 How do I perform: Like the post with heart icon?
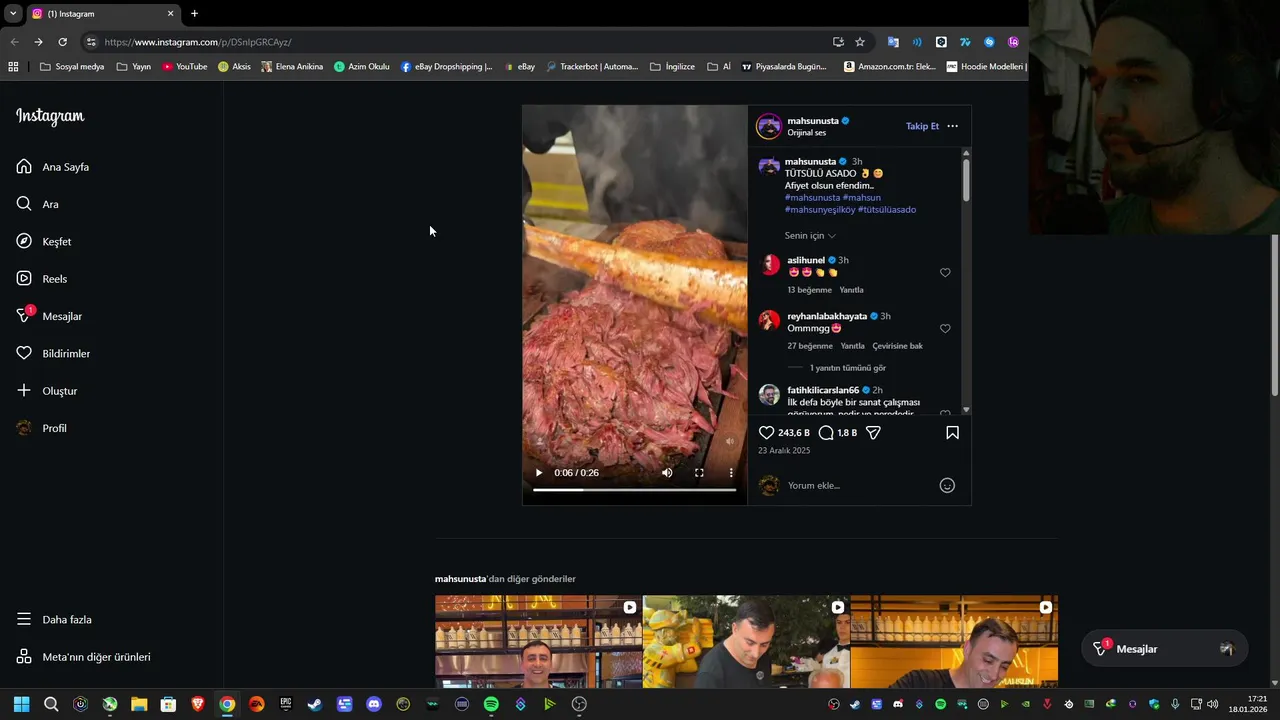click(766, 433)
